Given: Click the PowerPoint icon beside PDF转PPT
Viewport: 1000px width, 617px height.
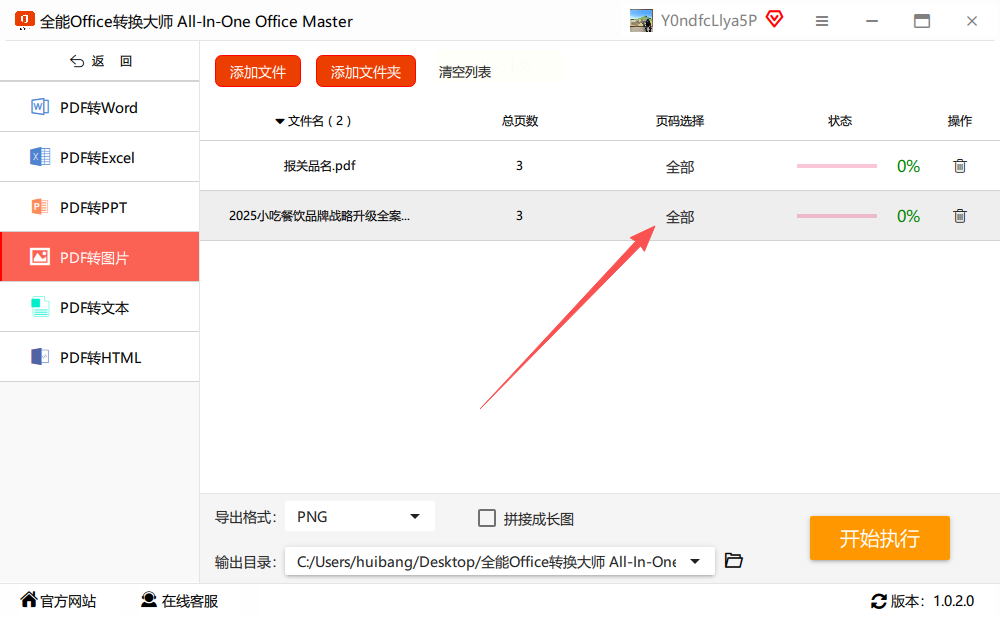Looking at the screenshot, I should pyautogui.click(x=40, y=207).
